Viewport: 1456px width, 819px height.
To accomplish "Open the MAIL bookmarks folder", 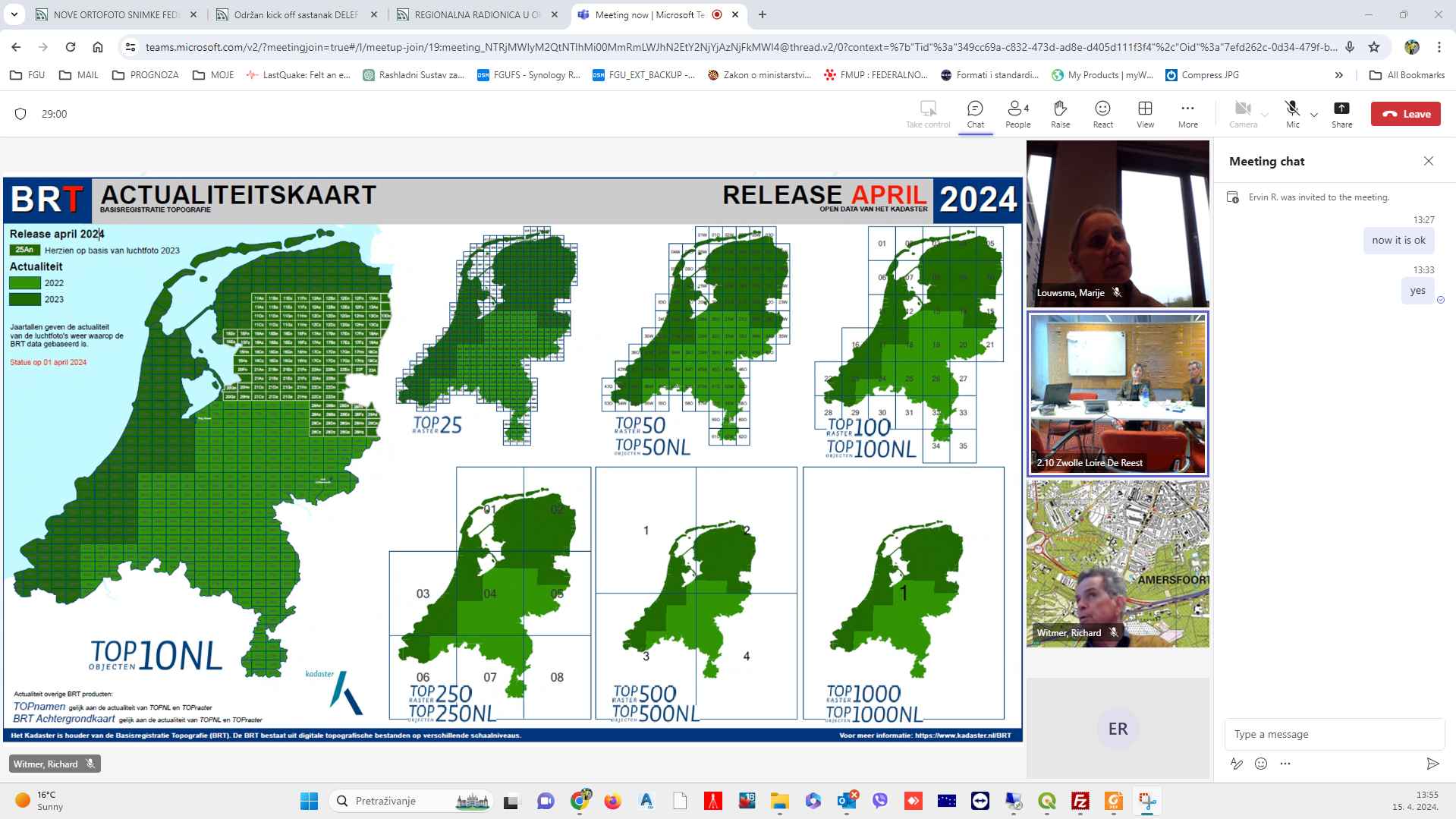I will 79,75.
